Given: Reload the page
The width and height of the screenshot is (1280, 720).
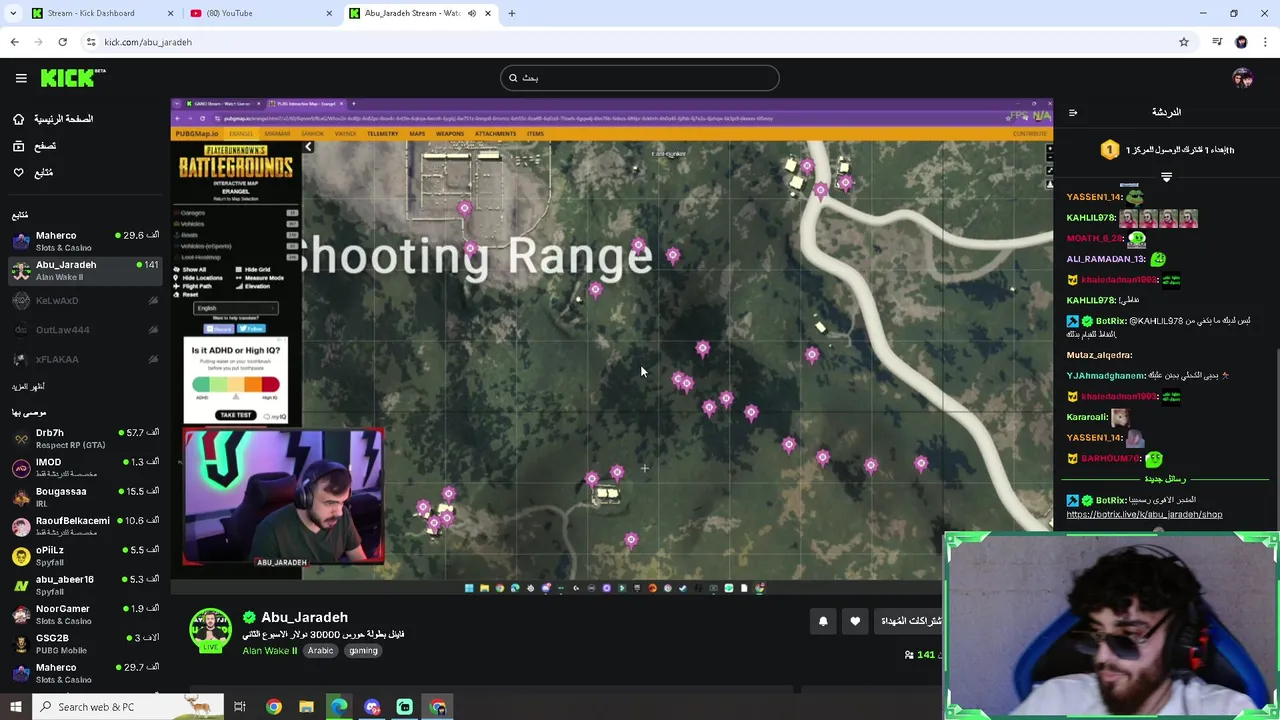Looking at the screenshot, I should click(62, 42).
